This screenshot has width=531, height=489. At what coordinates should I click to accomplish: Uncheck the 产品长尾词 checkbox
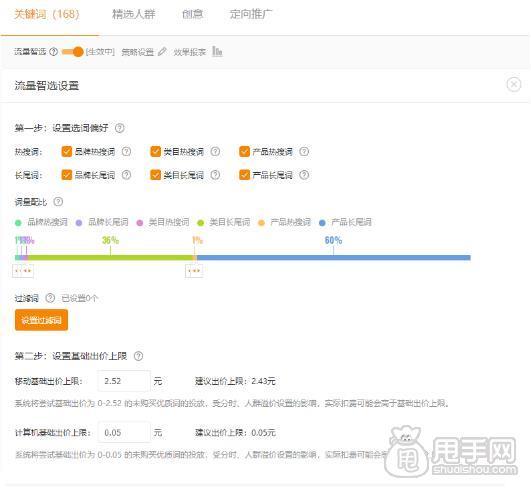point(244,175)
